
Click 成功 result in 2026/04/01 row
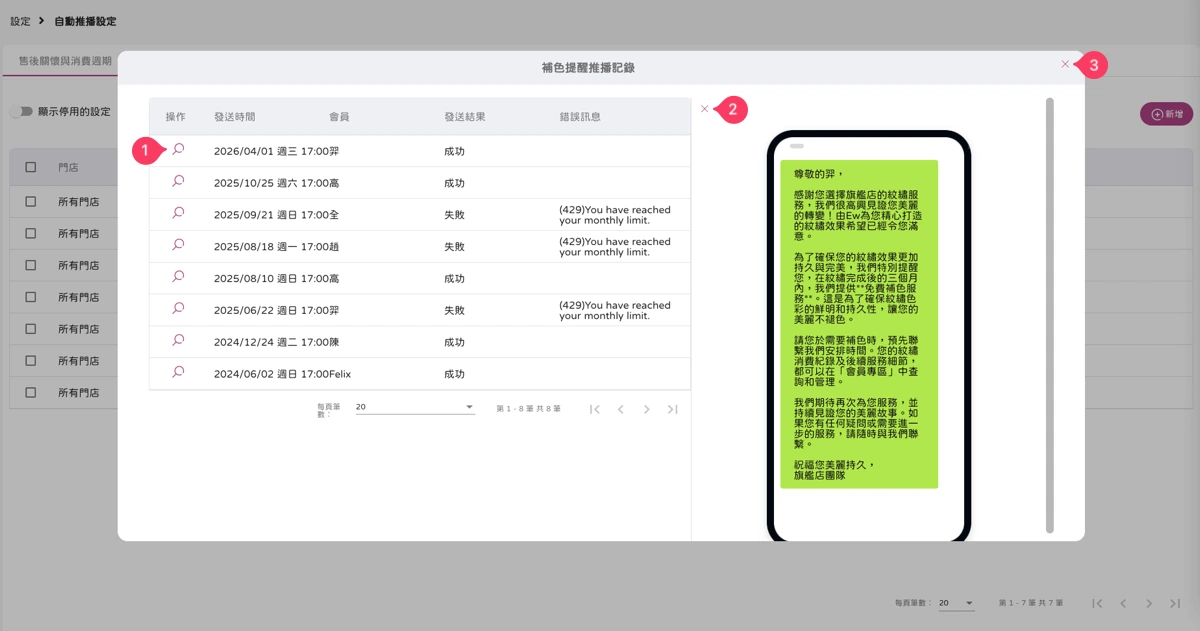454,151
